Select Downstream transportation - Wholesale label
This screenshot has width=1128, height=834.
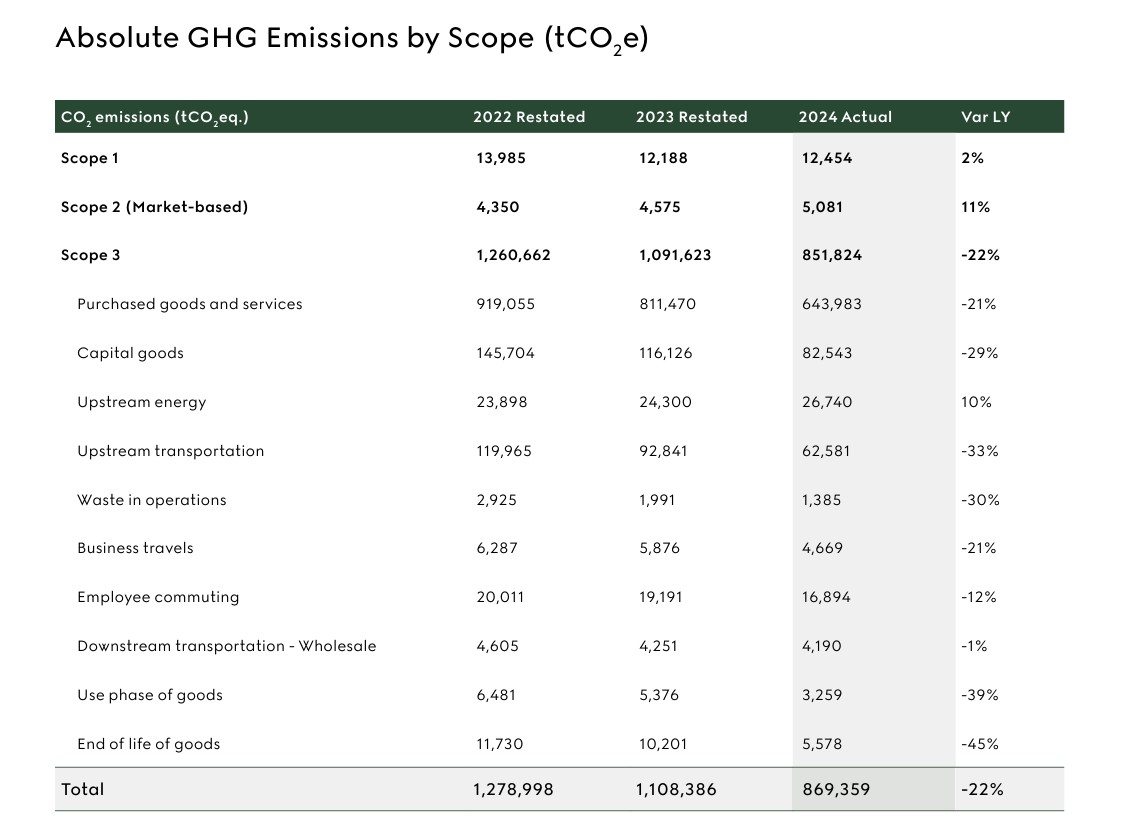point(226,646)
